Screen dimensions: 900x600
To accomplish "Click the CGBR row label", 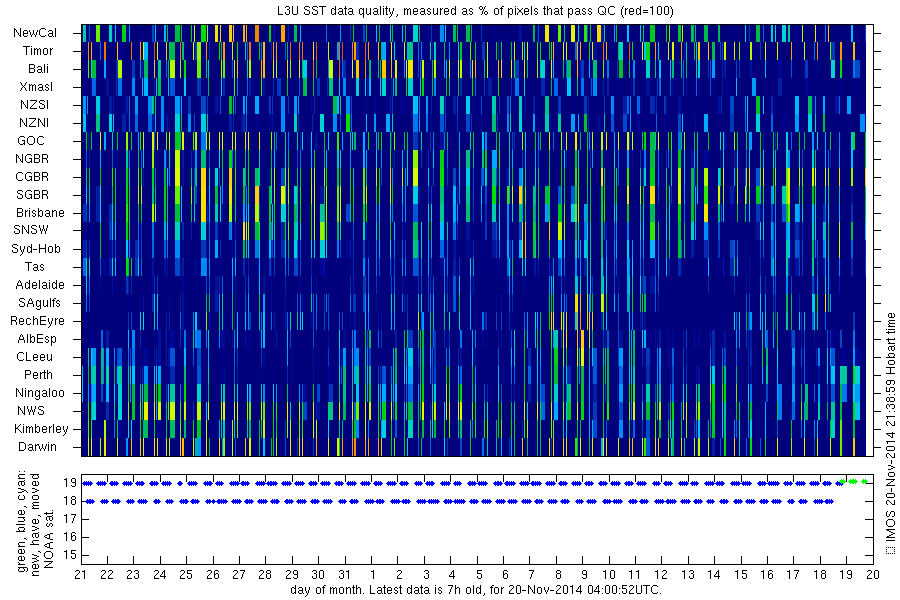I will click(x=33, y=177).
